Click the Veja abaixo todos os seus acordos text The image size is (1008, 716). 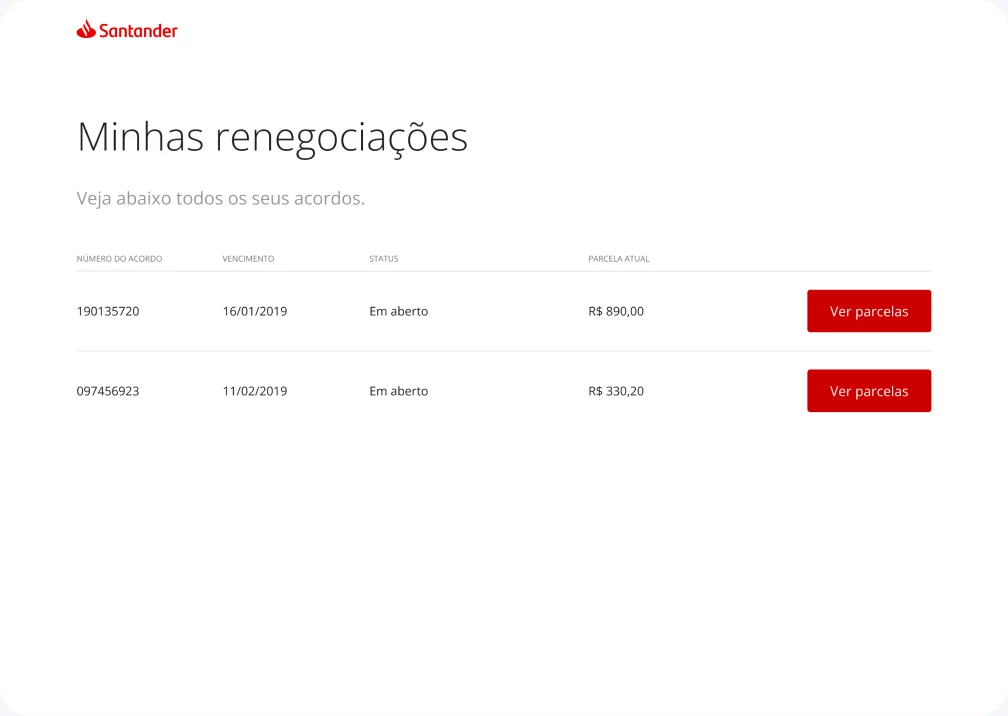coord(220,199)
